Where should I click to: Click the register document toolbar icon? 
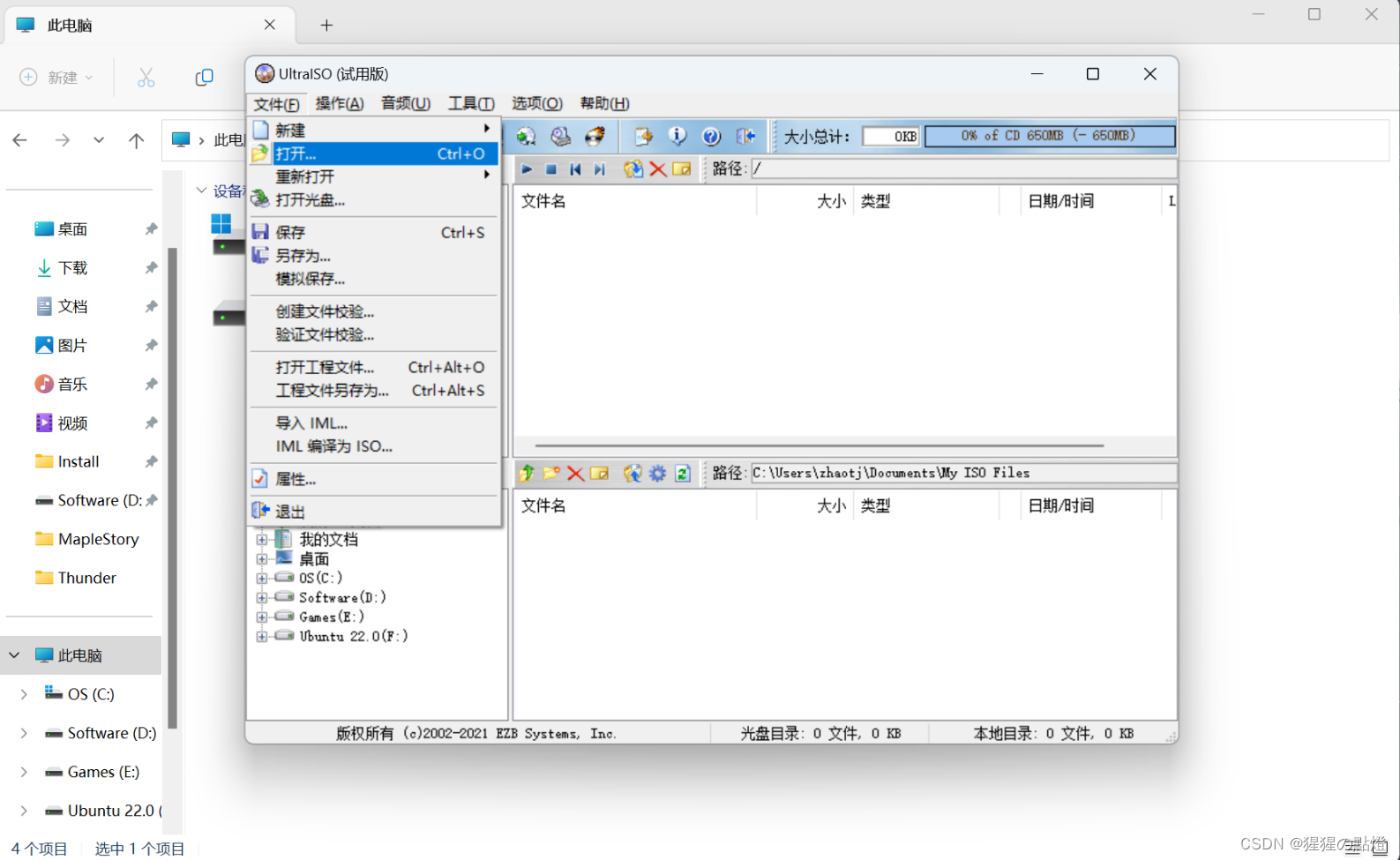tap(643, 136)
